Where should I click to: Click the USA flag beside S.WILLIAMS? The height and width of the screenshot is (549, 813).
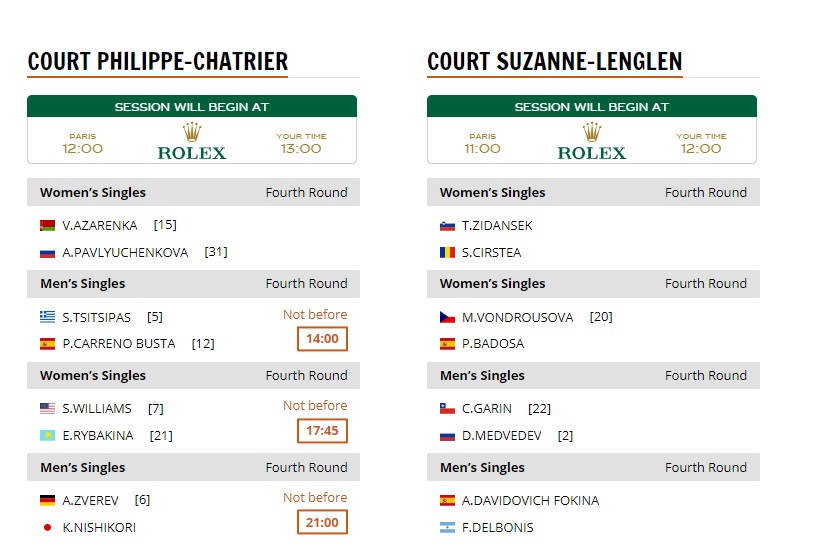pos(47,409)
